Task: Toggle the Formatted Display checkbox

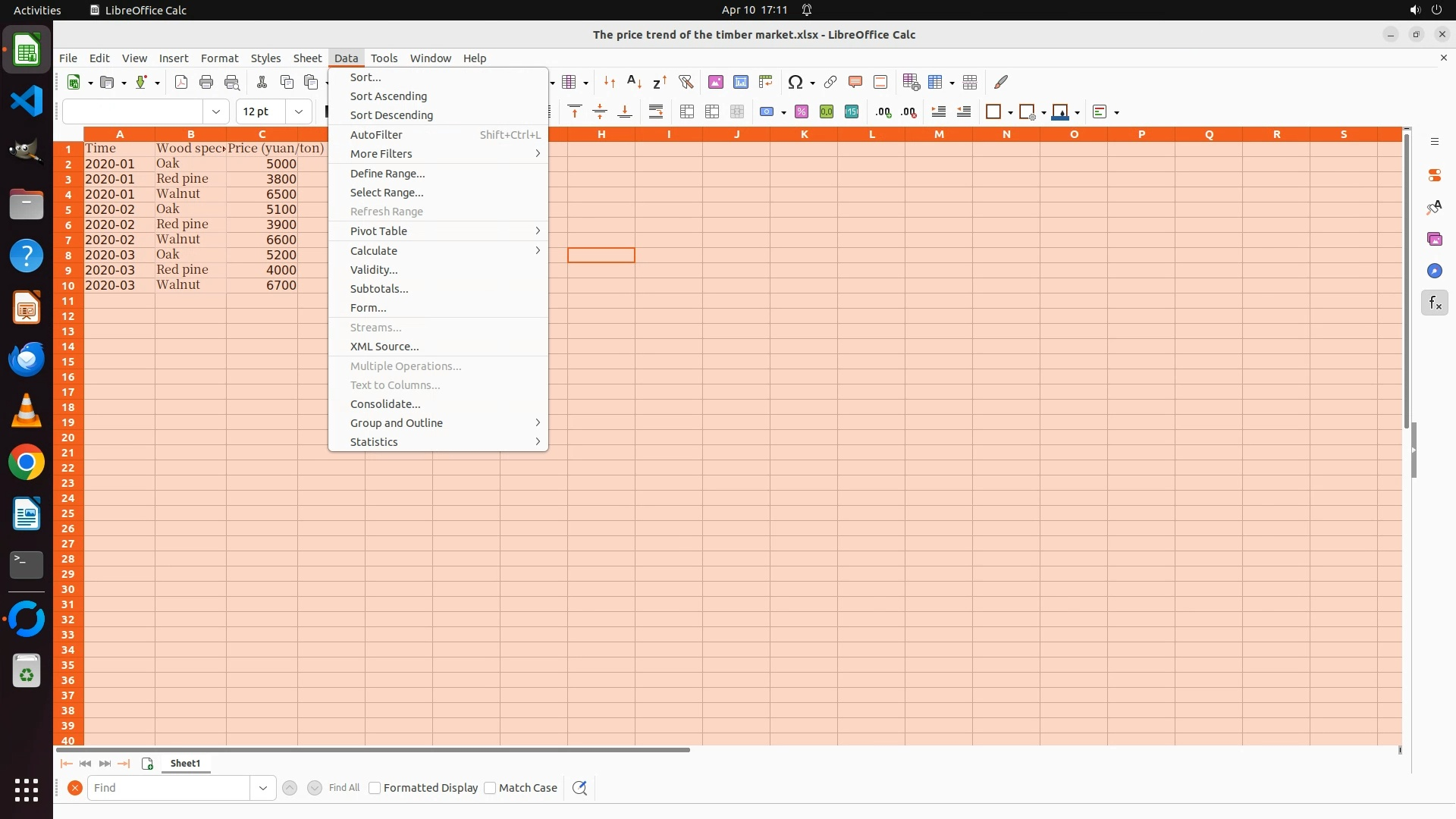Action: [375, 788]
